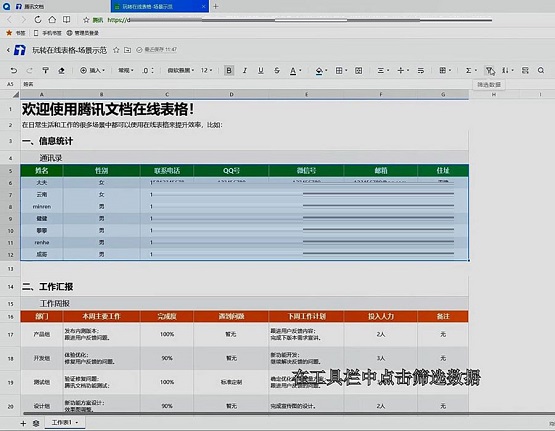Open the 微软雅黑 font family dropdown
555x431 pixels.
click(181, 70)
